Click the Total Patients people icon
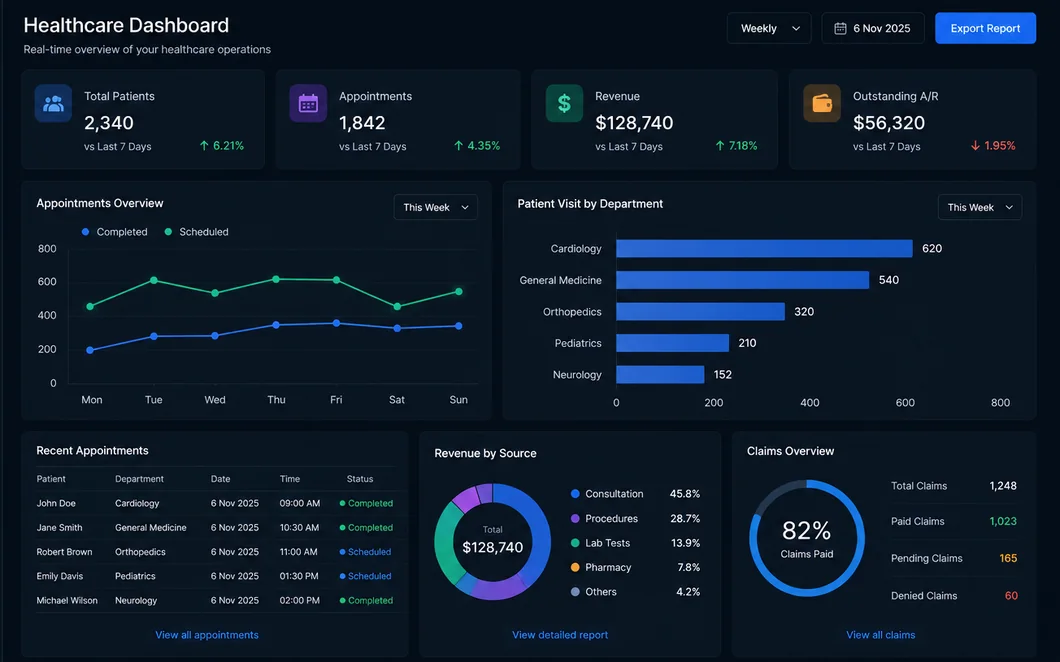Viewport: 1060px width, 662px height. point(53,103)
